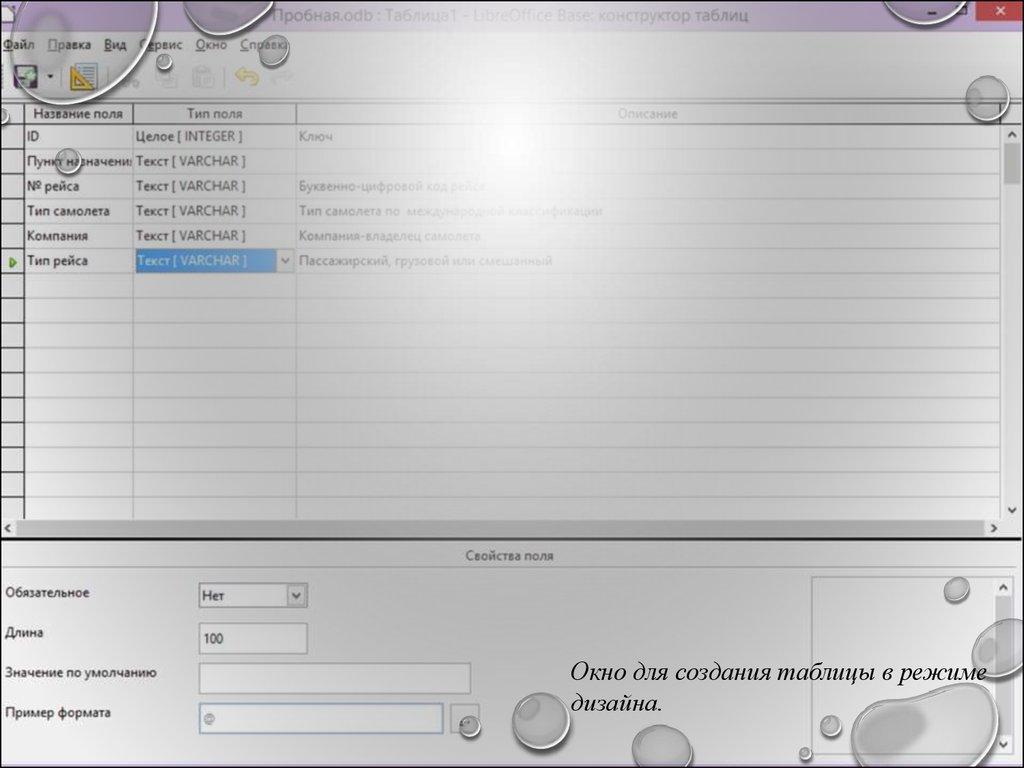The image size is (1024, 768).
Task: Click the Save table icon in toolbar
Action: click(25, 77)
